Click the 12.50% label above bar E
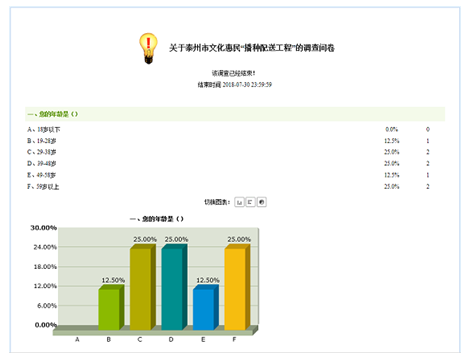This screenshot has width=469, height=362. tap(208, 280)
